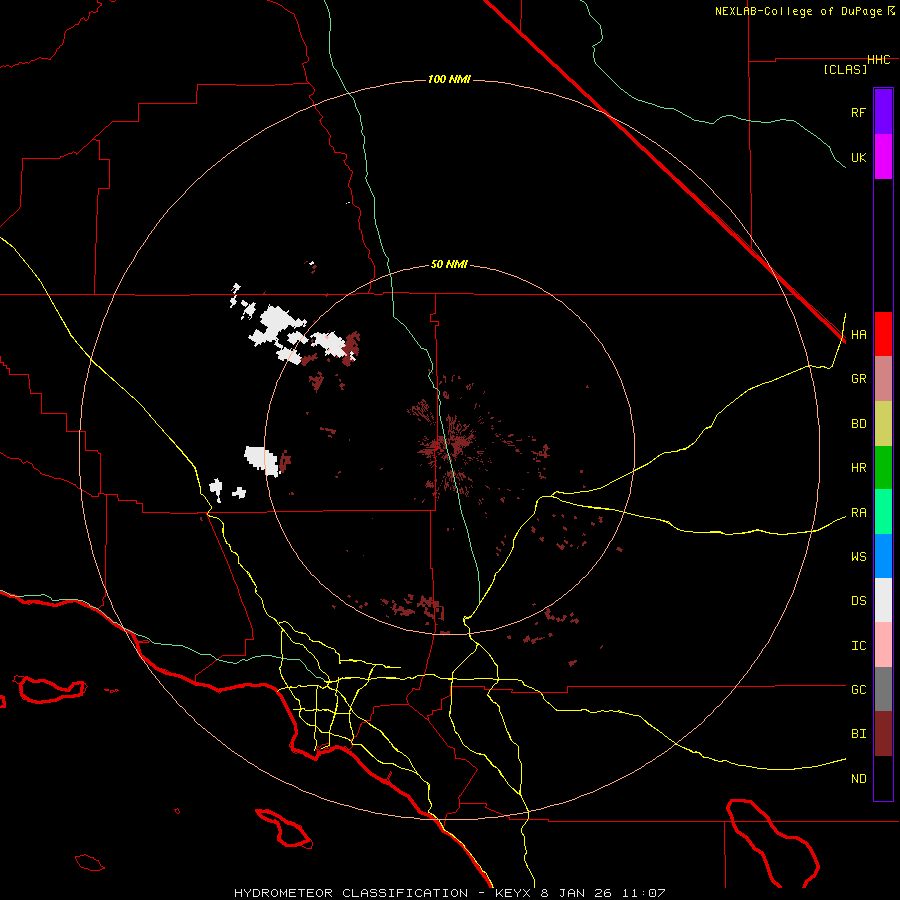900x900 pixels.
Task: Click the ND legend label
Action: [858, 779]
